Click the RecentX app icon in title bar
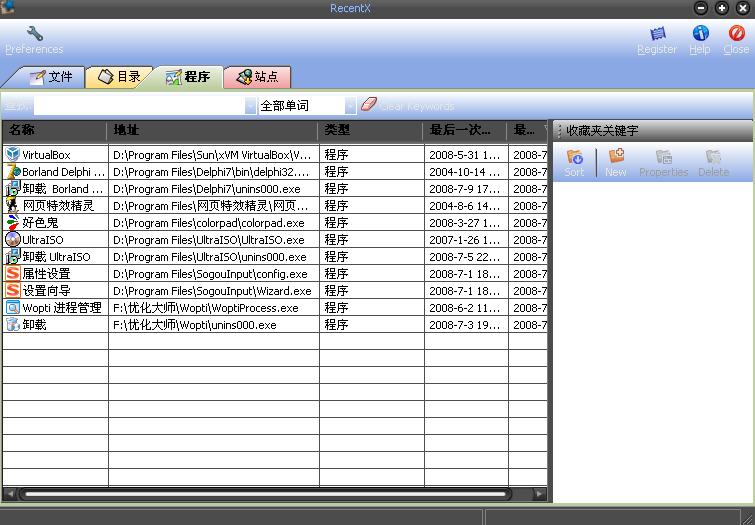Screen dimensions: 755x525 point(7,7)
